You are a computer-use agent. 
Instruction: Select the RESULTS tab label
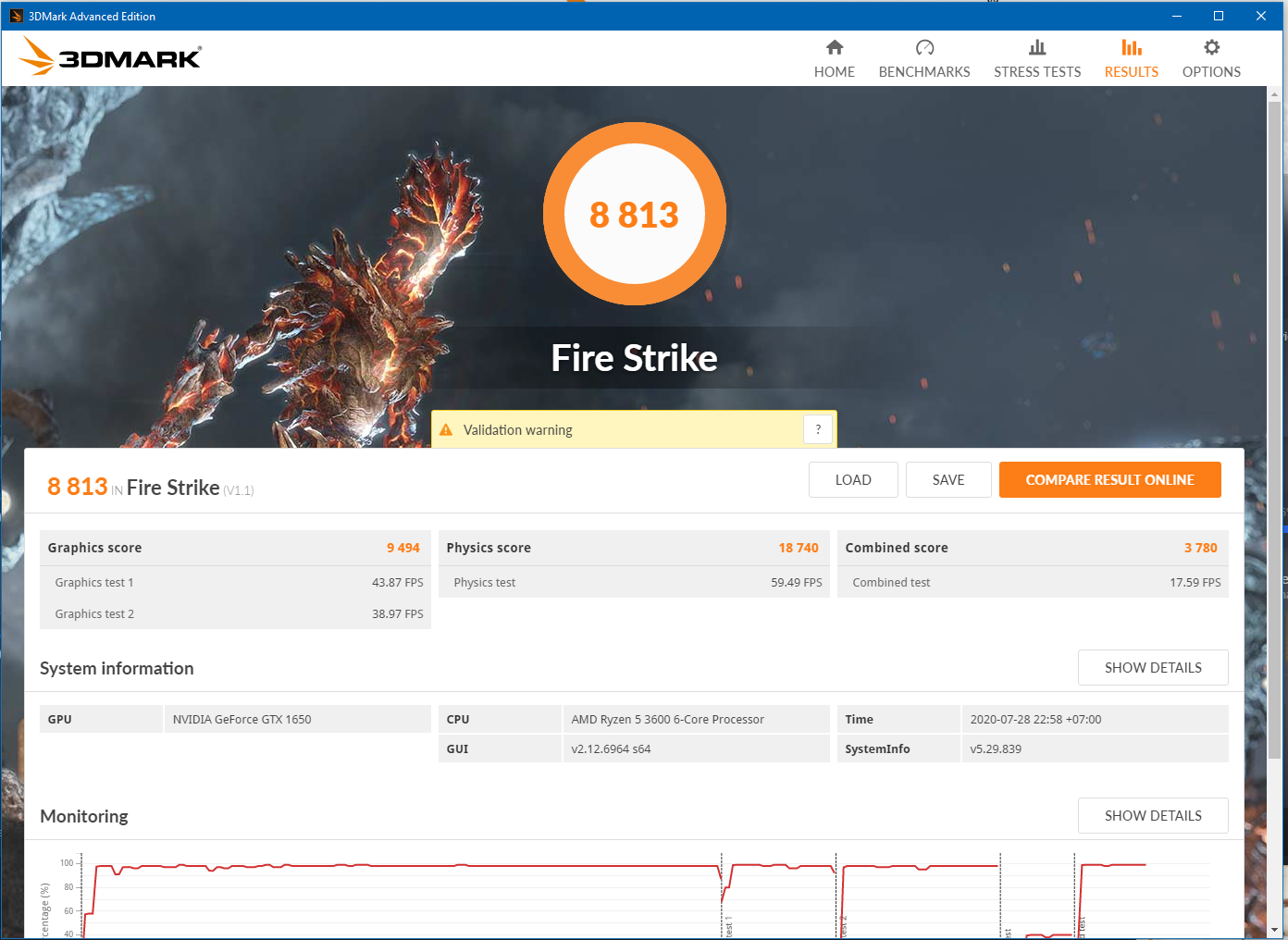[x=1132, y=72]
